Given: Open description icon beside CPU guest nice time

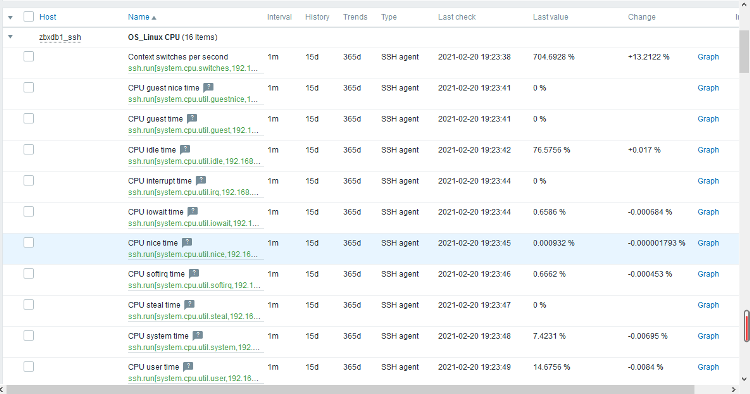Looking at the screenshot, I should [x=208, y=88].
